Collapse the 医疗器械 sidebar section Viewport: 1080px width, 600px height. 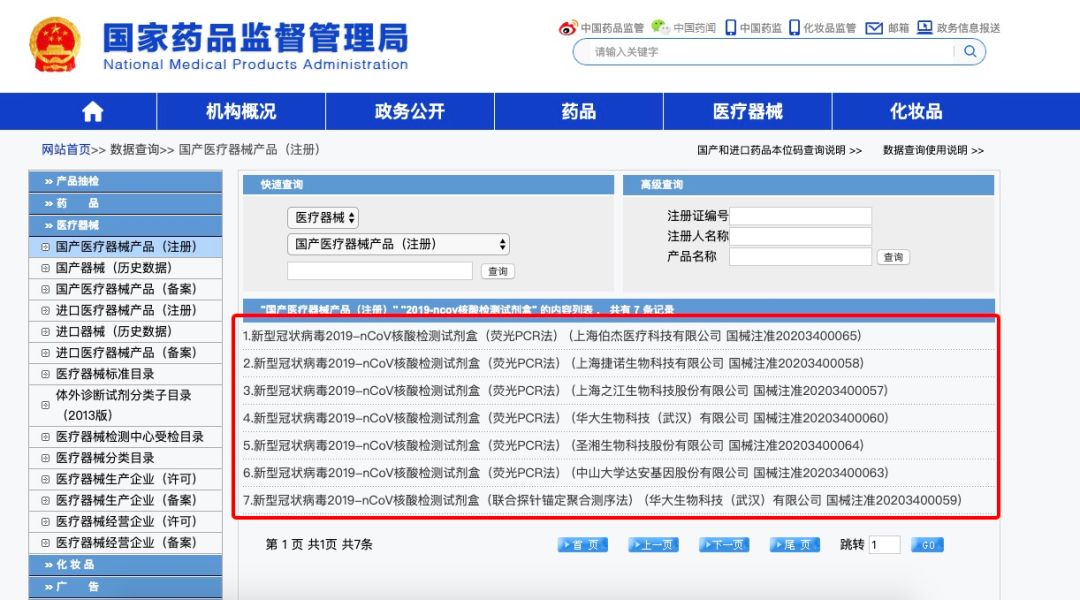[125, 225]
